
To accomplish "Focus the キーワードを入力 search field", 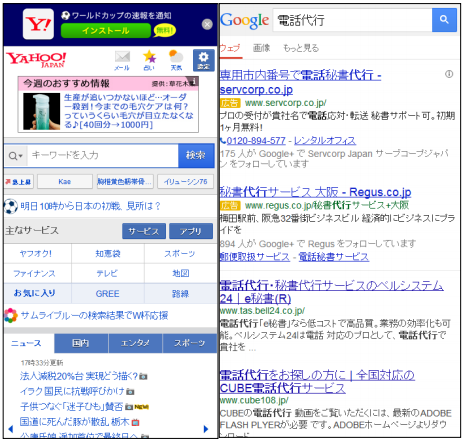I will click(x=103, y=155).
